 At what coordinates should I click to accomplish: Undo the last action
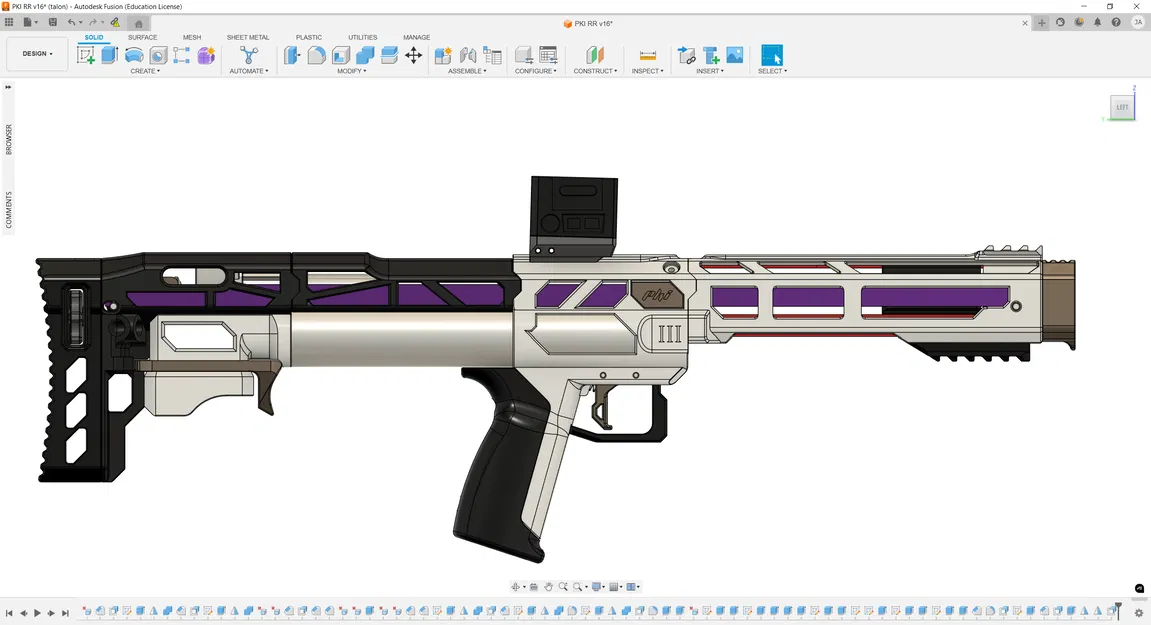tap(71, 22)
